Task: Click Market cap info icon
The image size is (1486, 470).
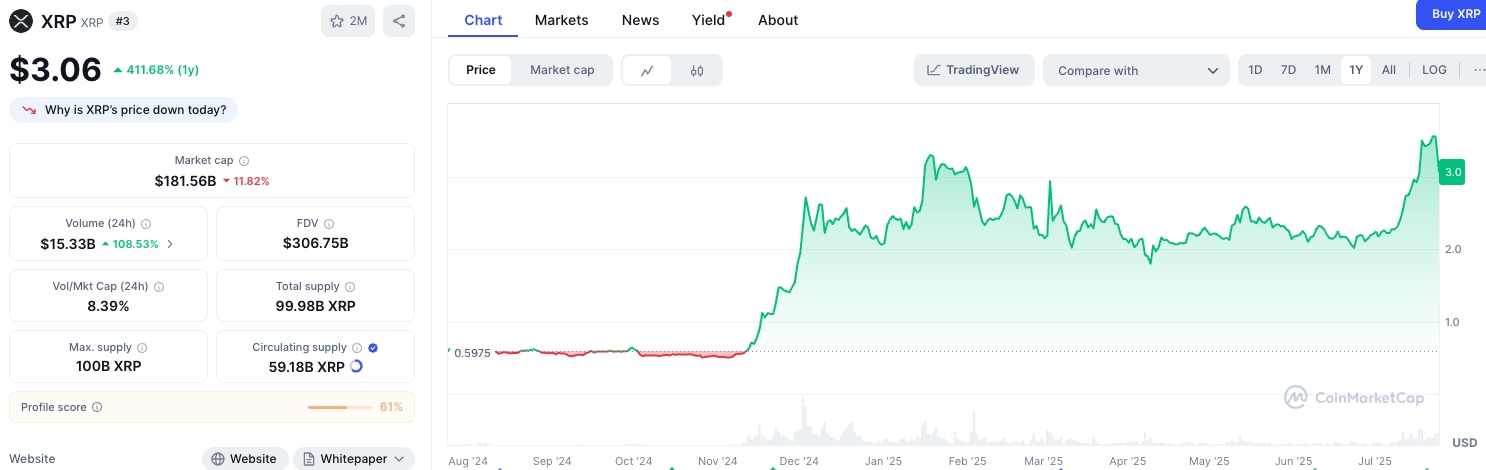Action: coord(244,160)
